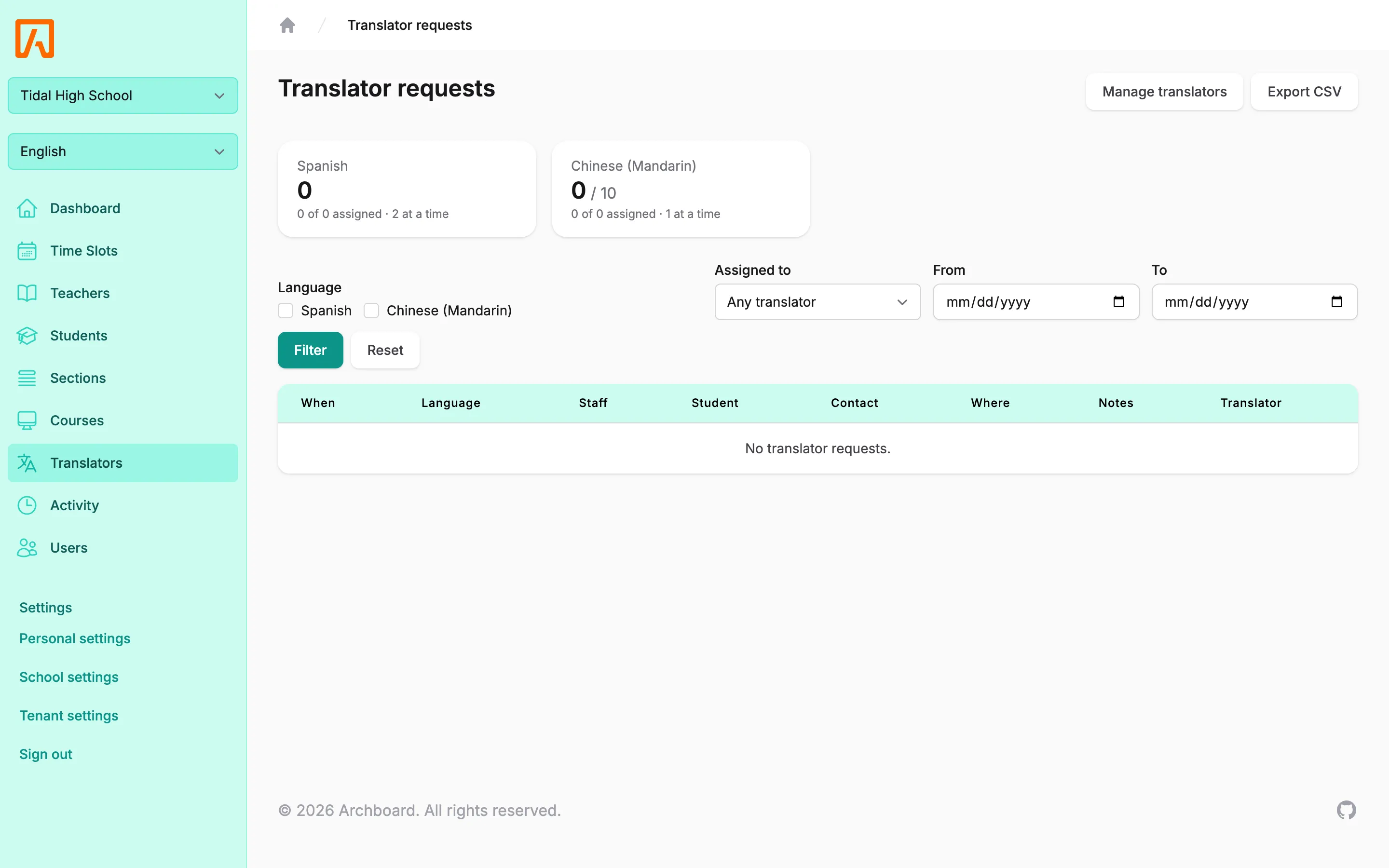Click the Time Slots calendar icon
Image resolution: width=1389 pixels, height=868 pixels.
coord(27,251)
